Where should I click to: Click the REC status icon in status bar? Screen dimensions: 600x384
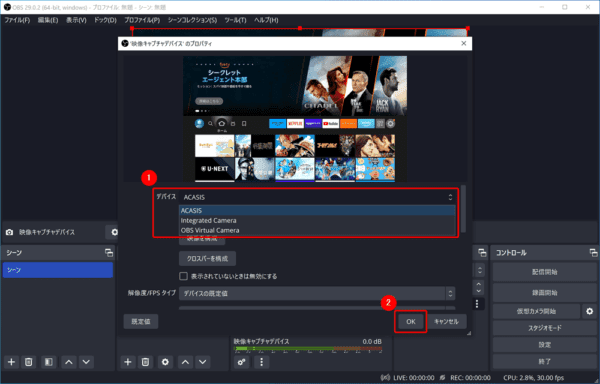[x=443, y=378]
